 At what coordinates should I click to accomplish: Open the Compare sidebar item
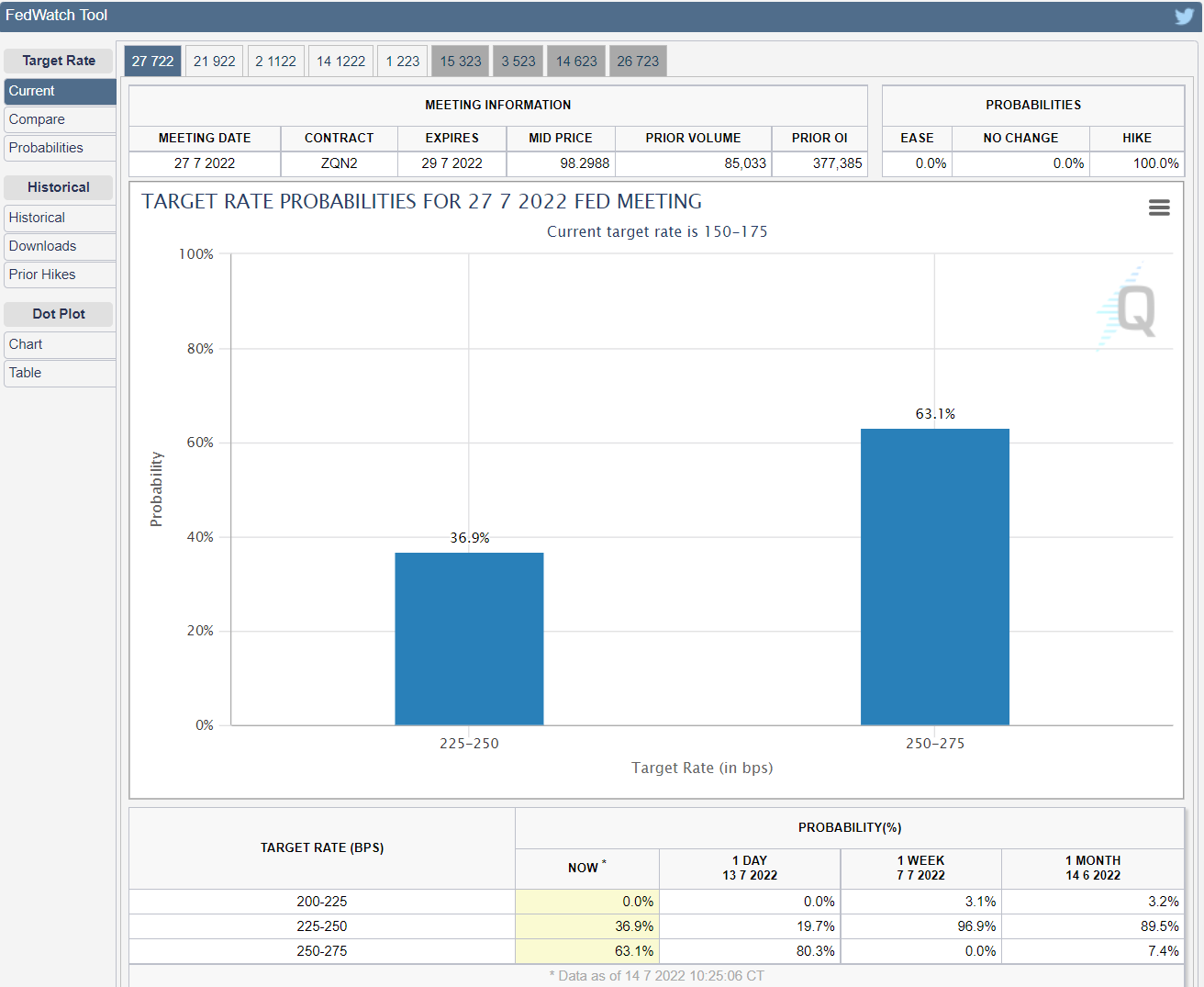coord(60,119)
